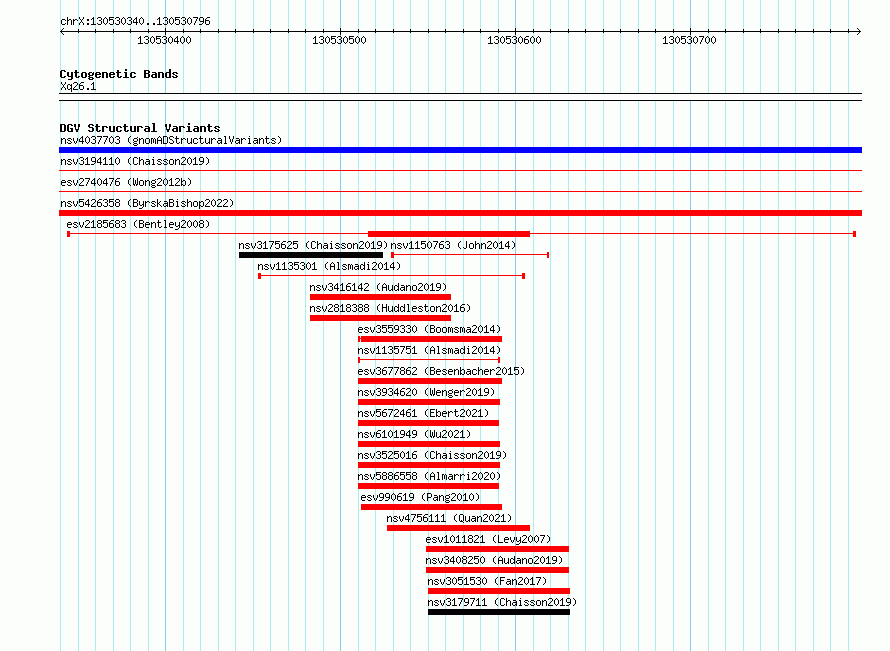Select the thick red nsv5426358 variant bar

[x=460, y=213]
